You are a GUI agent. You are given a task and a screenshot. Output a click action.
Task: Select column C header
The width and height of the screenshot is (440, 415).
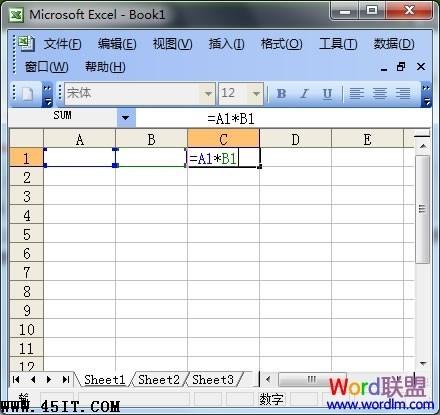[x=224, y=139]
